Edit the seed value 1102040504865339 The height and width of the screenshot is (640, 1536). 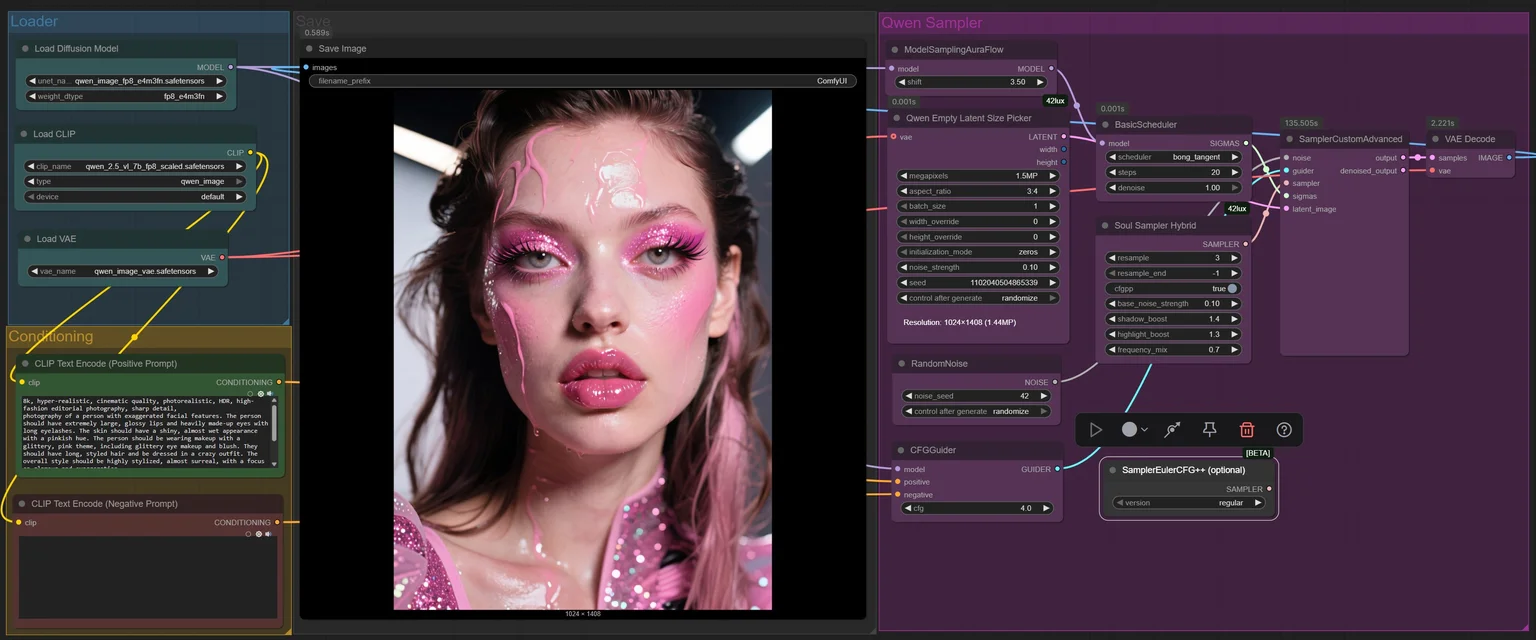[978, 283]
